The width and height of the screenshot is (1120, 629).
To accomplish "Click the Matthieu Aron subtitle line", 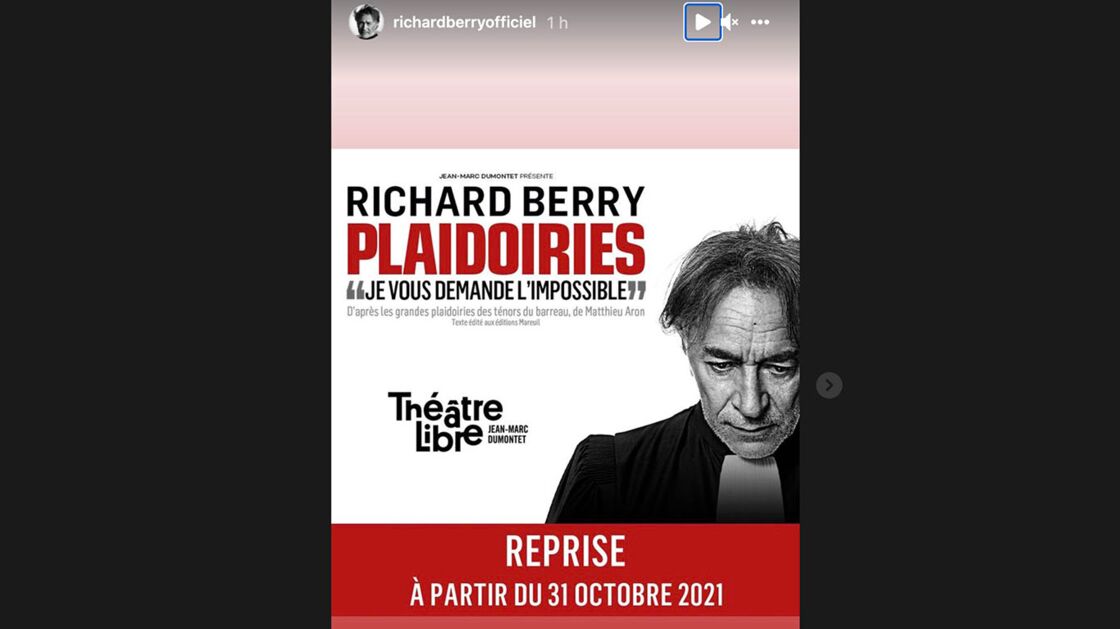I will click(496, 312).
